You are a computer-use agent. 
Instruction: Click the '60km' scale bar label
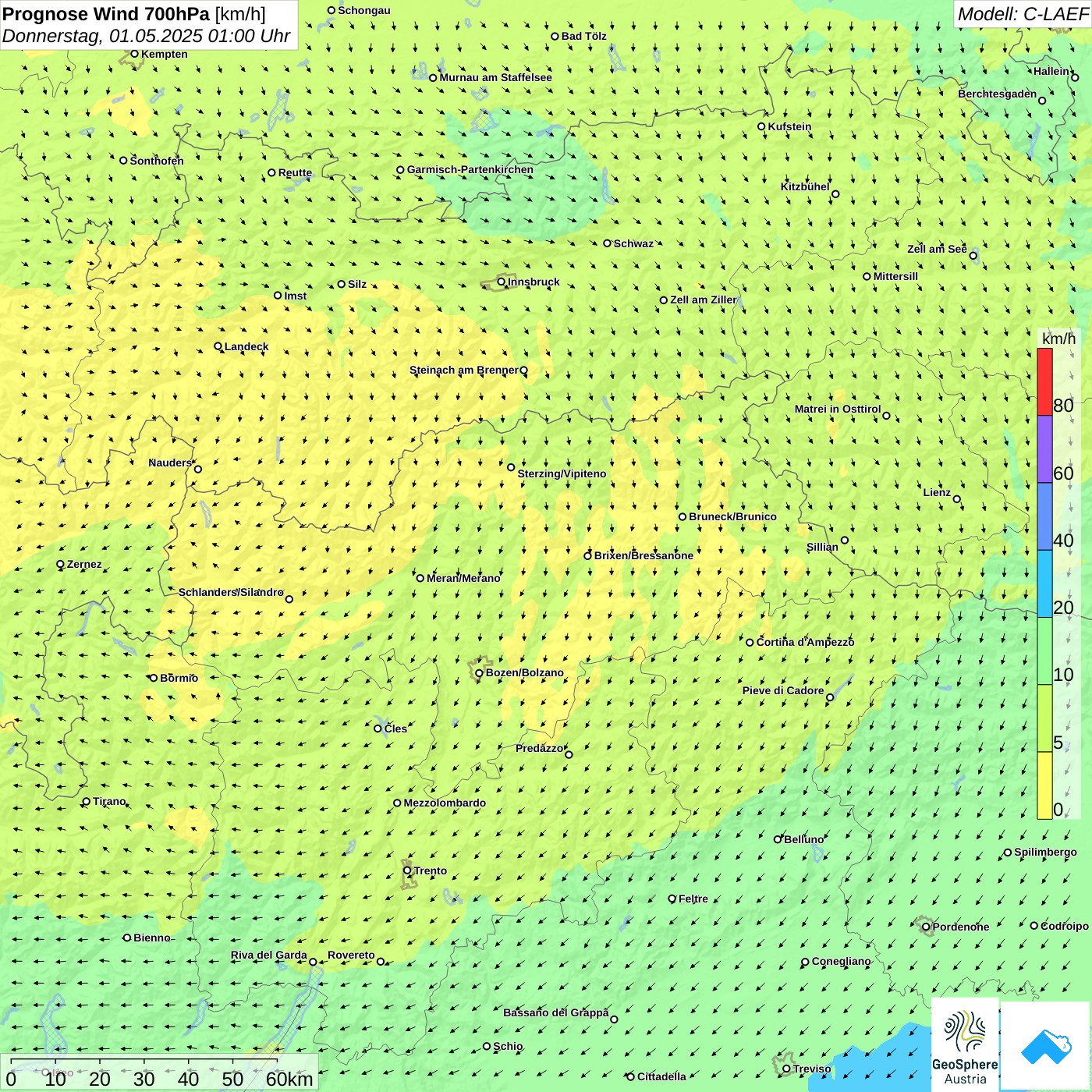[x=289, y=1079]
